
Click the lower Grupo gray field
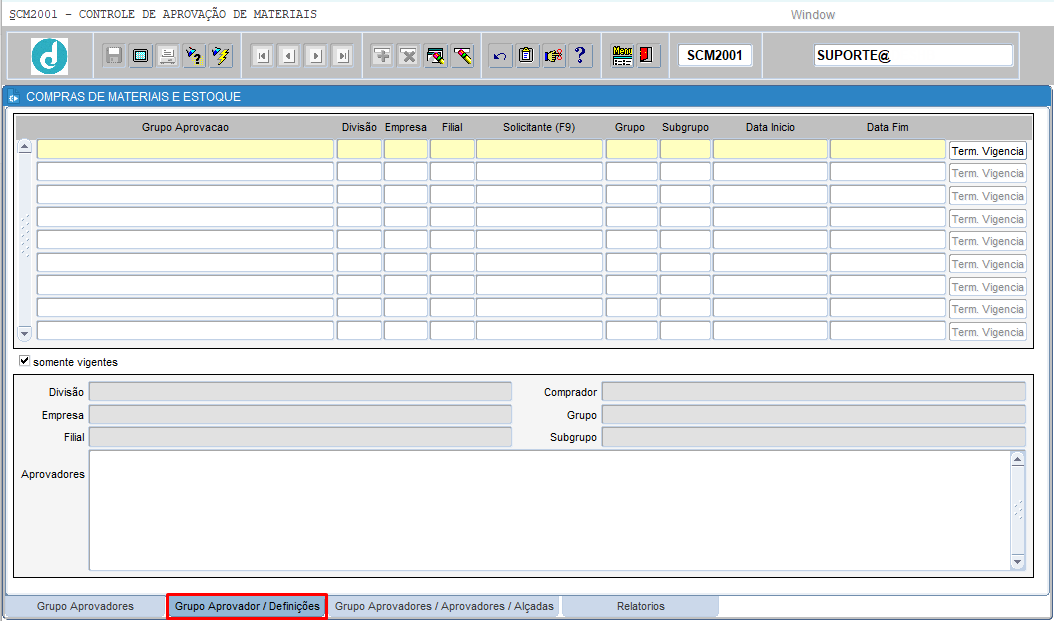(x=813, y=415)
